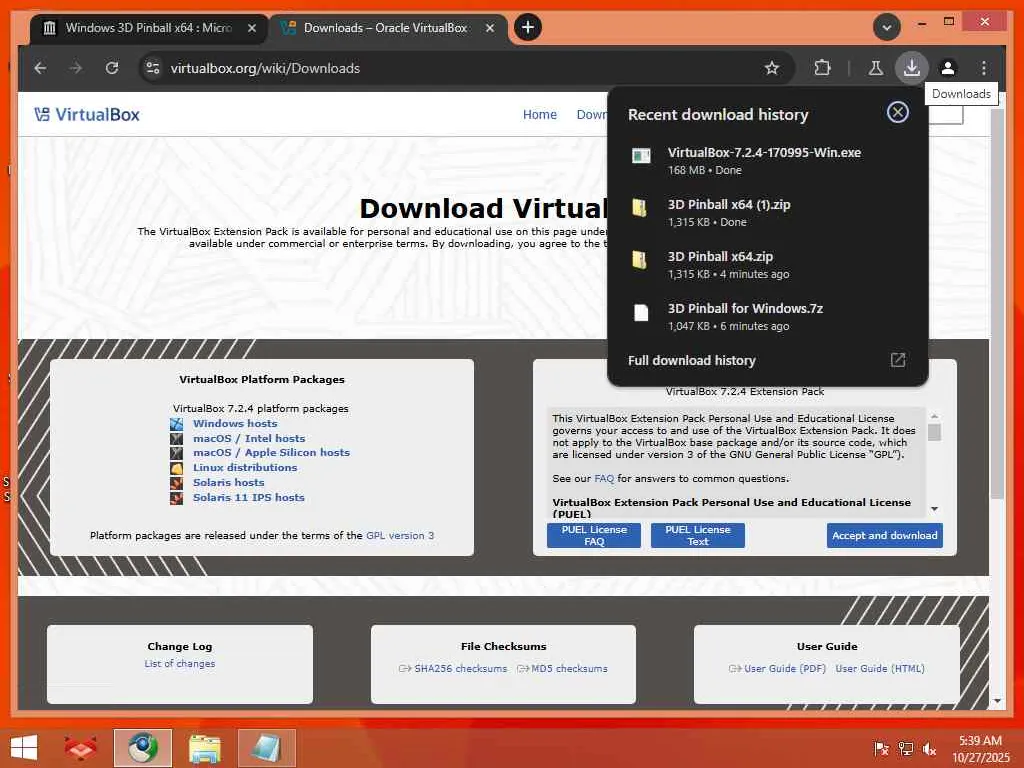This screenshot has width=1024, height=768.
Task: Close the Windows 3D Pinball tab
Action: coord(251,28)
